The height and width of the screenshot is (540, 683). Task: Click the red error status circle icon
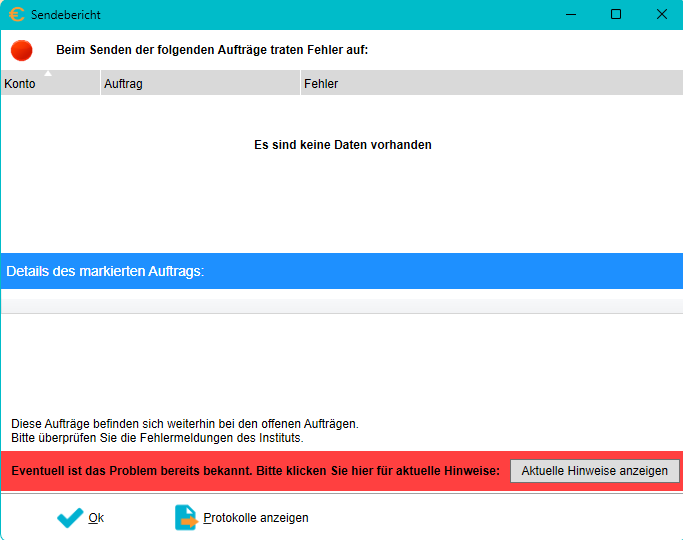(22, 50)
